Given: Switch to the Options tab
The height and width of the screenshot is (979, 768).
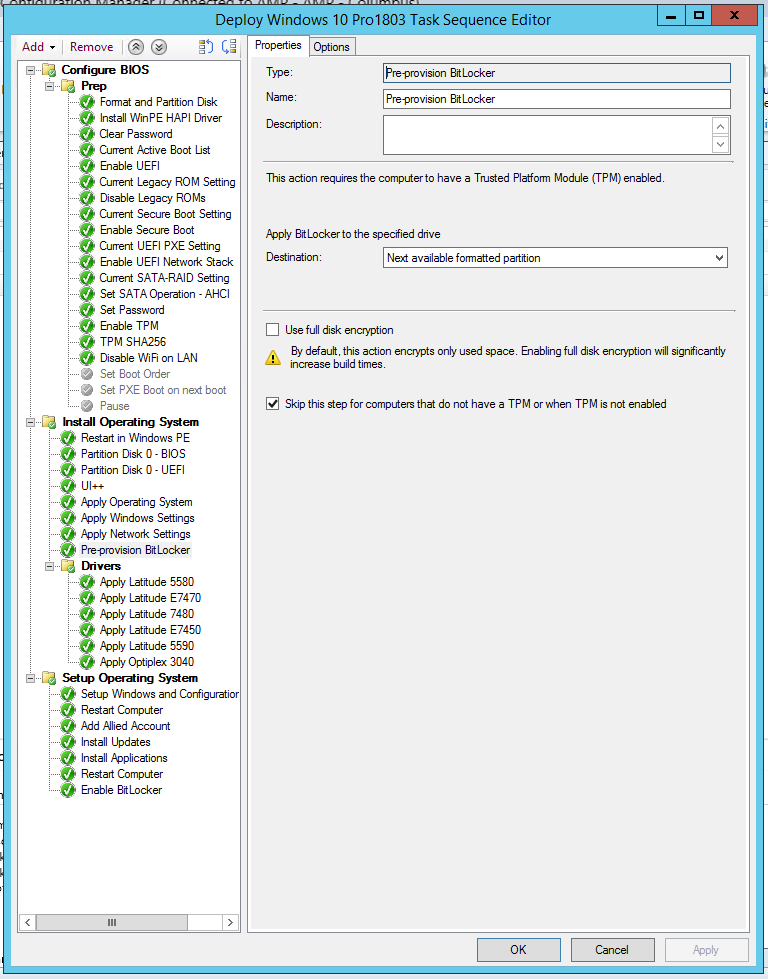Looking at the screenshot, I should (332, 47).
